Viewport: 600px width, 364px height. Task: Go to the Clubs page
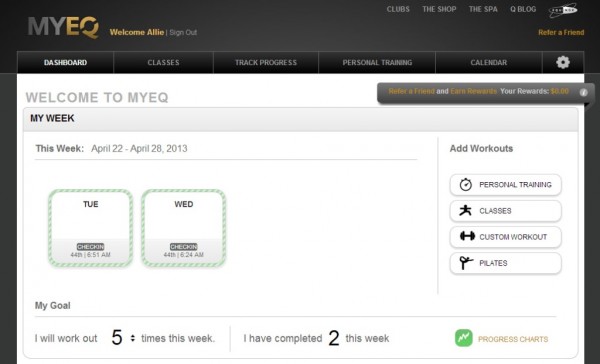(398, 9)
